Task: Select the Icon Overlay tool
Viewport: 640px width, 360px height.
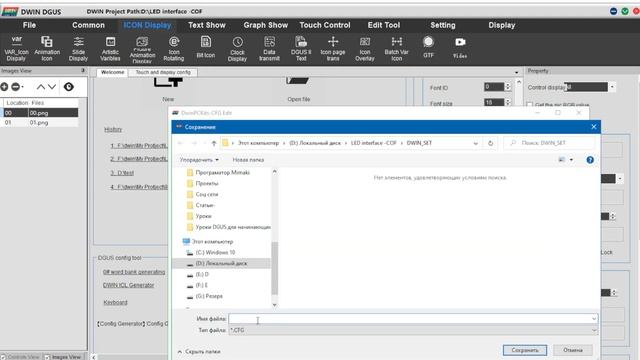Action: [364, 48]
